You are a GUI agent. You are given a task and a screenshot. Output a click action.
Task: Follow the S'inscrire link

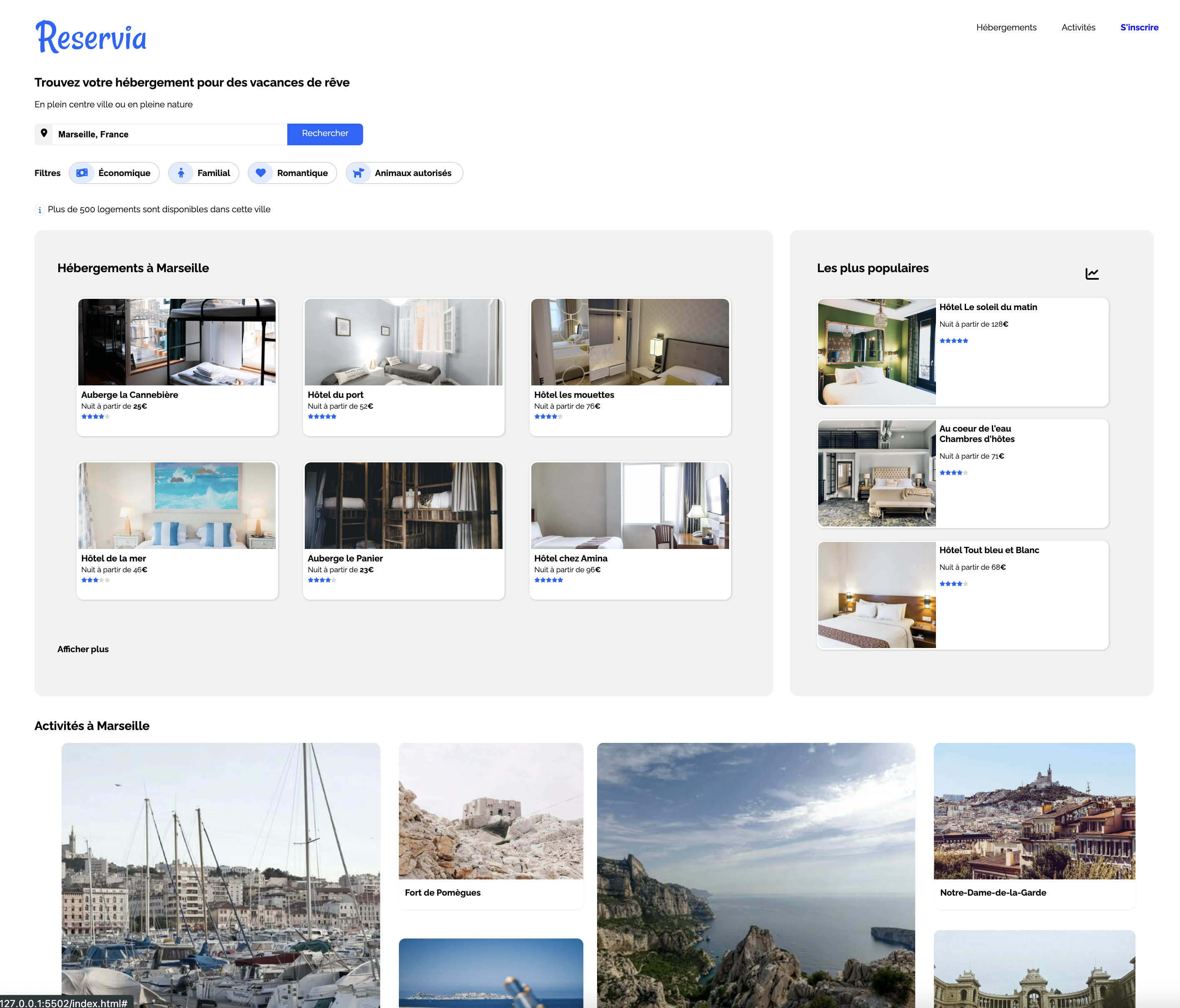pyautogui.click(x=1139, y=27)
